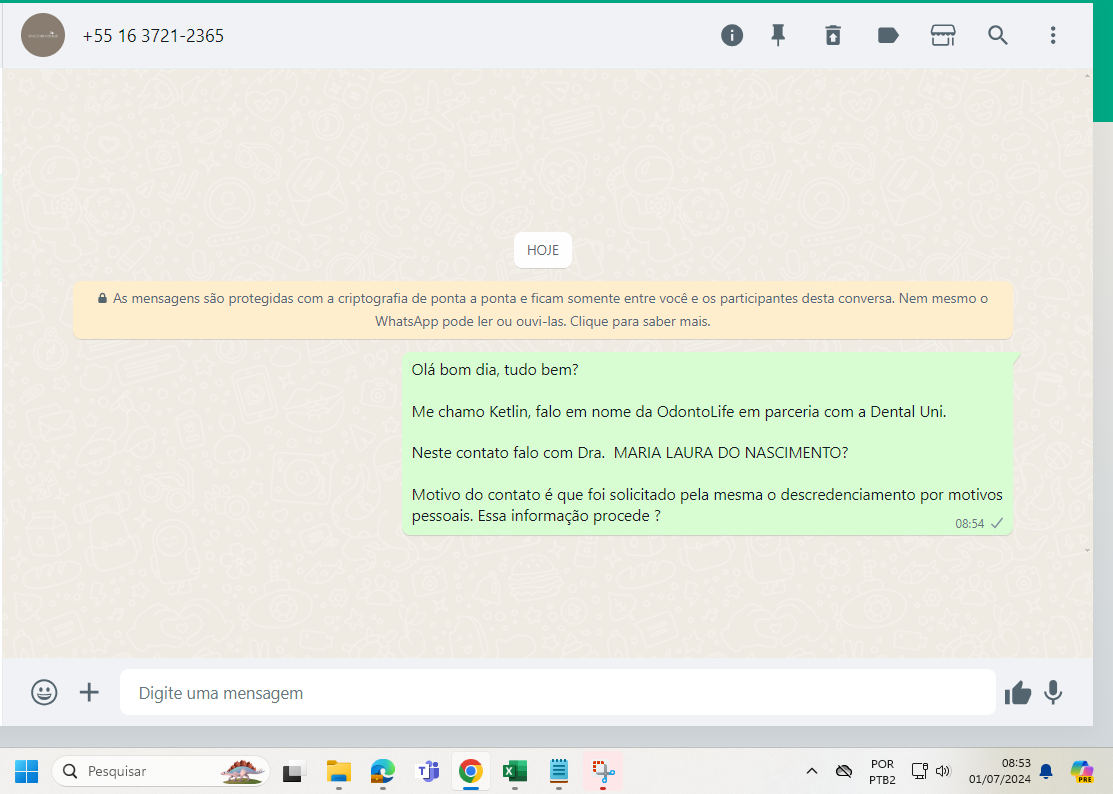Open Microsoft Teams from the taskbar
Screen dimensions: 1113x794
[428, 771]
